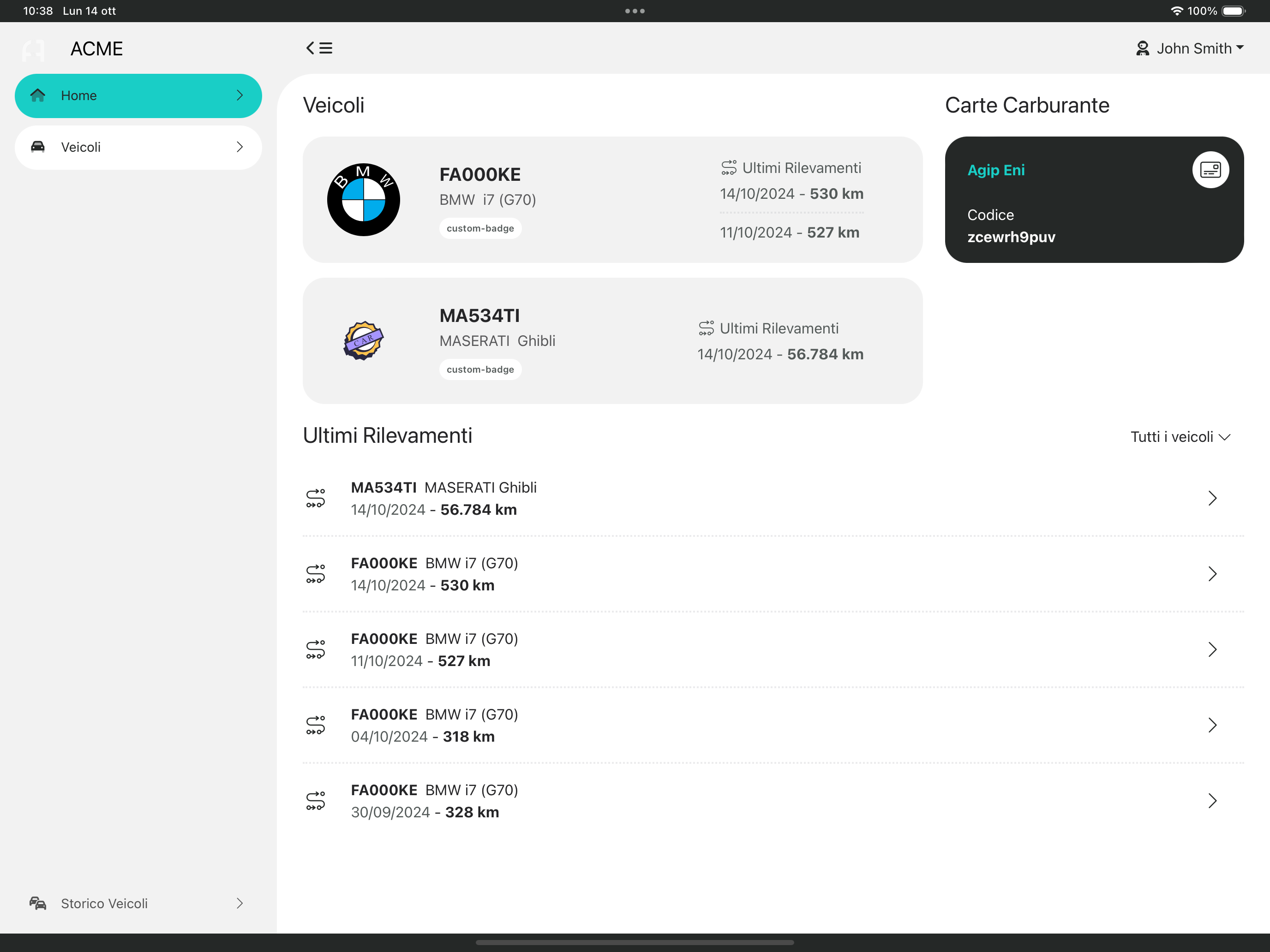This screenshot has height=952, width=1270.
Task: Select 56.784 km reading in Maserati card
Action: click(780, 355)
